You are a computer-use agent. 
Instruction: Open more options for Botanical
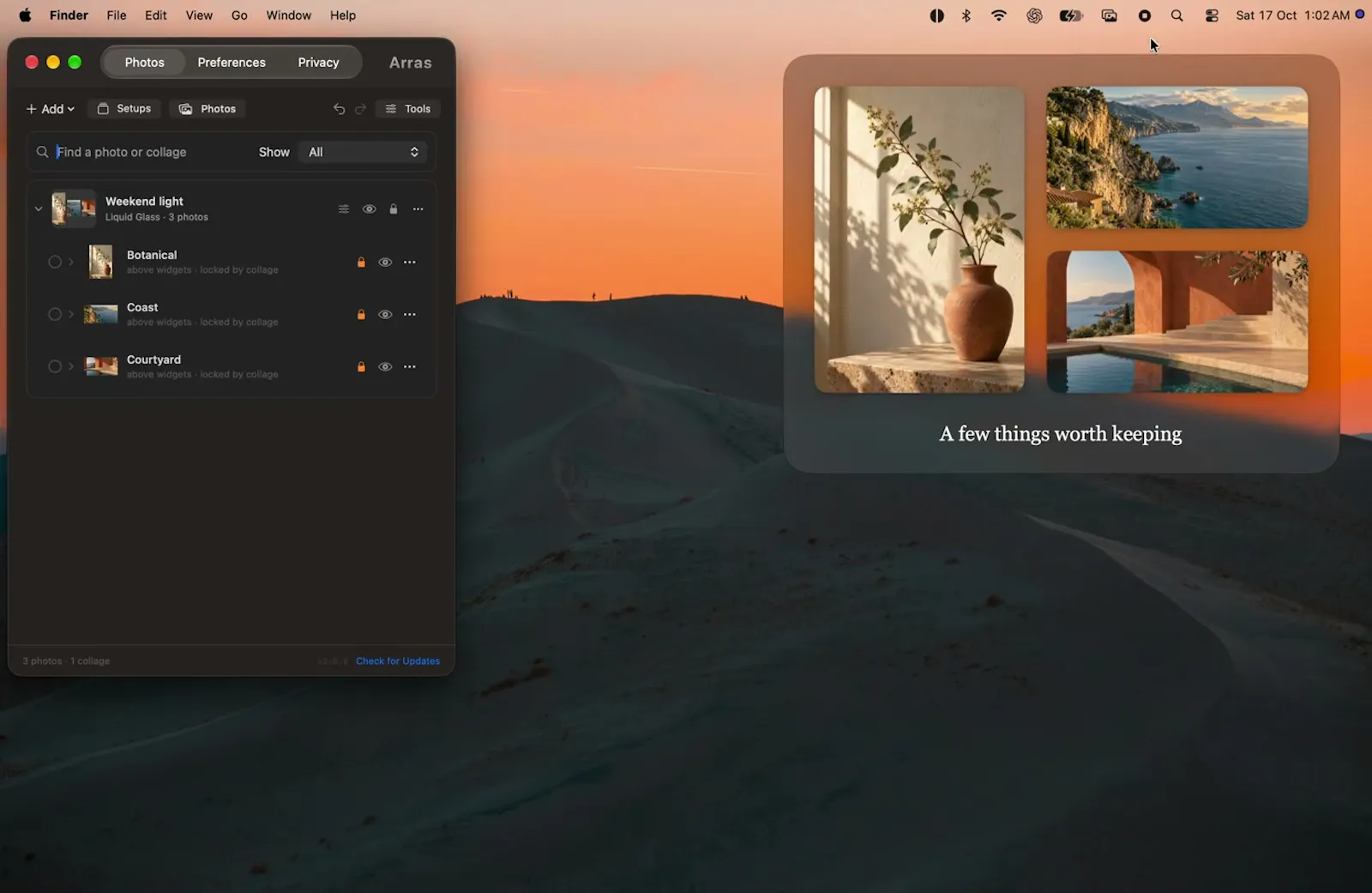pos(410,262)
